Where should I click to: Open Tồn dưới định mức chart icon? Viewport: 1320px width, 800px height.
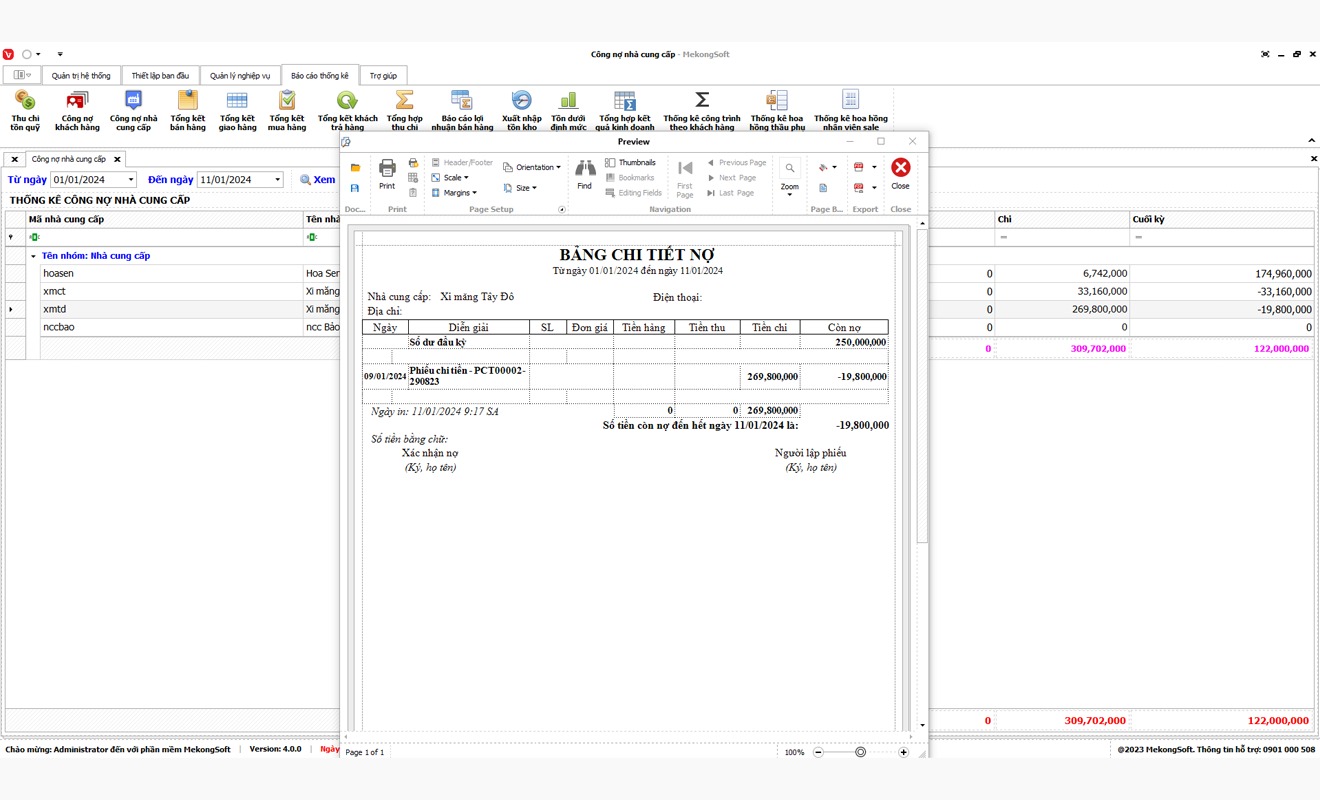pyautogui.click(x=568, y=110)
